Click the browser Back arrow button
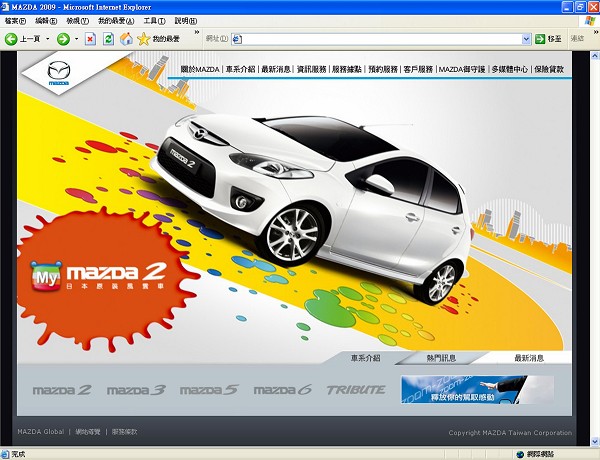600x460 pixels. pos(12,39)
